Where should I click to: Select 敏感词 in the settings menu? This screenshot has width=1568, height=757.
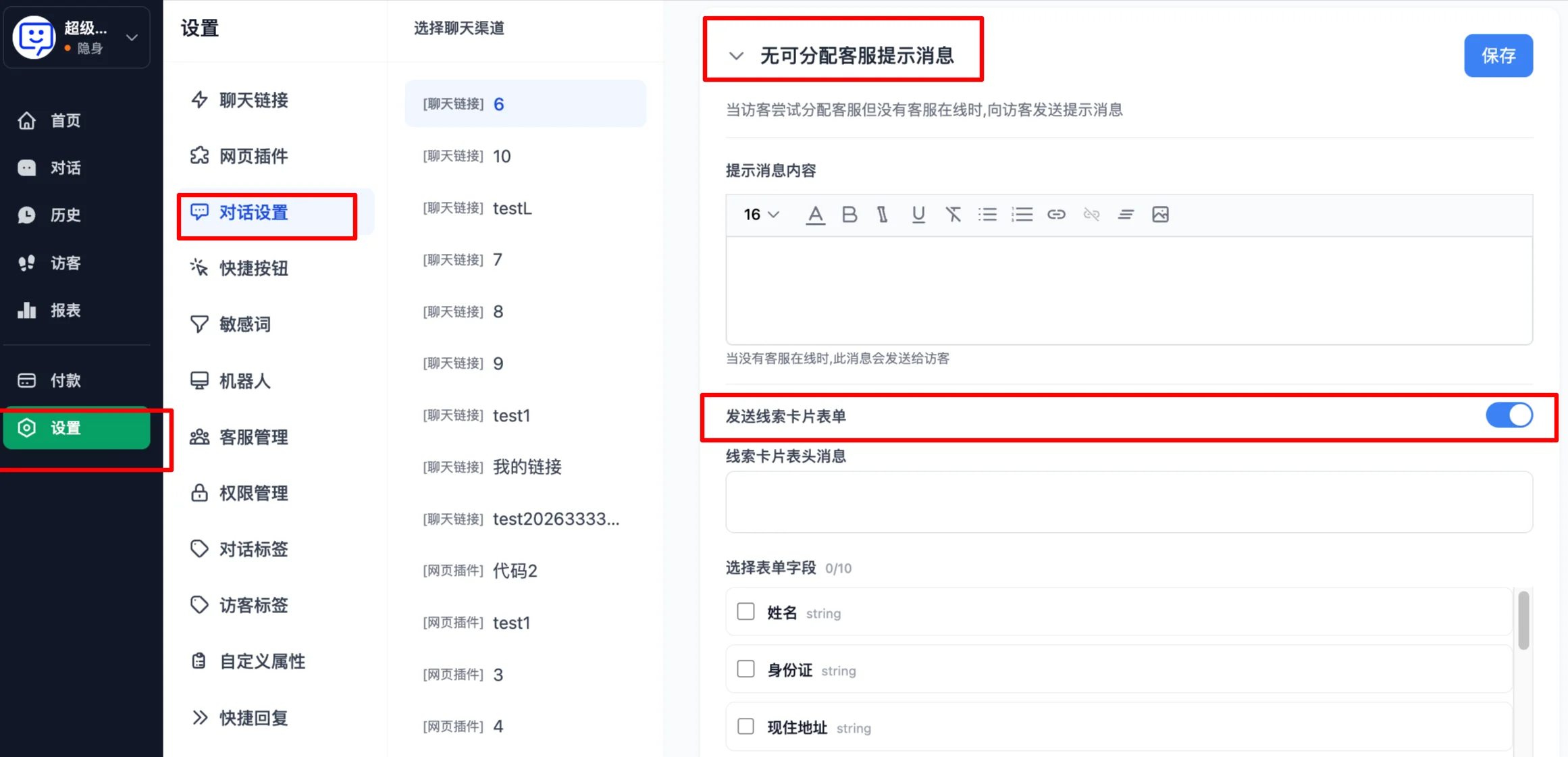click(246, 324)
